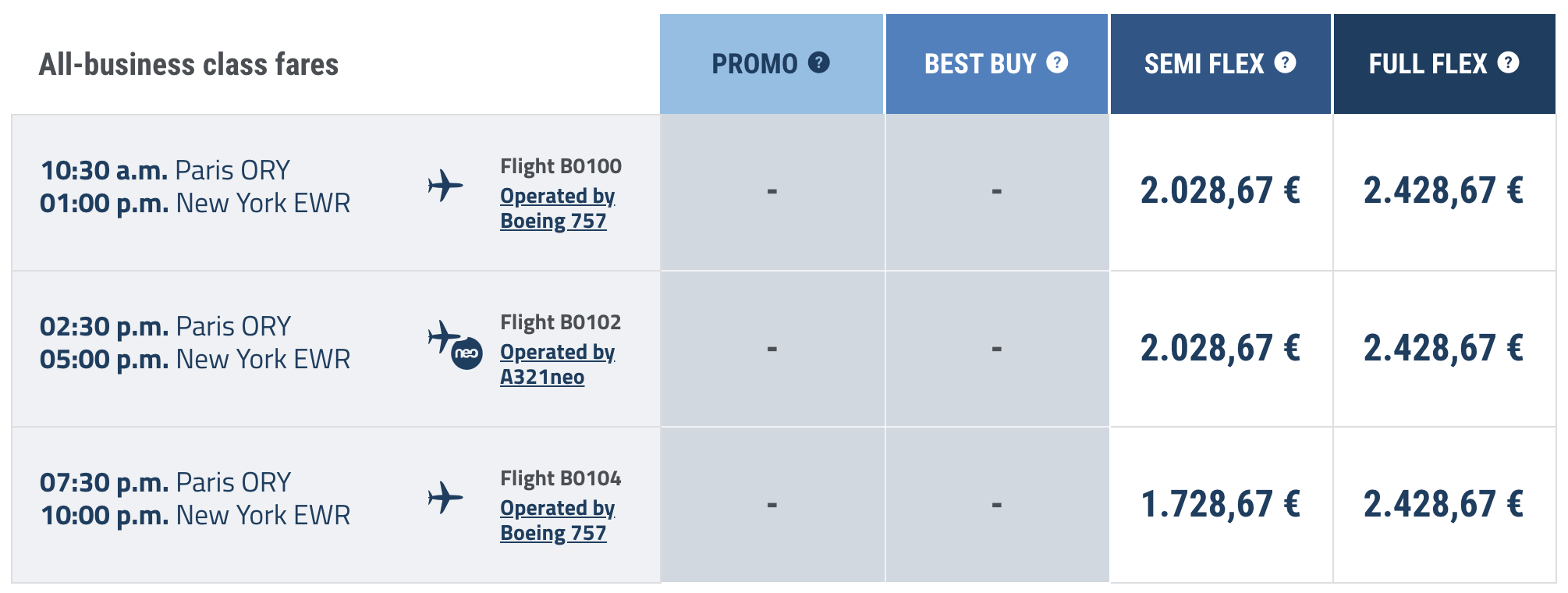Choose Semi Flex 2.028,67 € for Flight B0100

tap(1220, 191)
